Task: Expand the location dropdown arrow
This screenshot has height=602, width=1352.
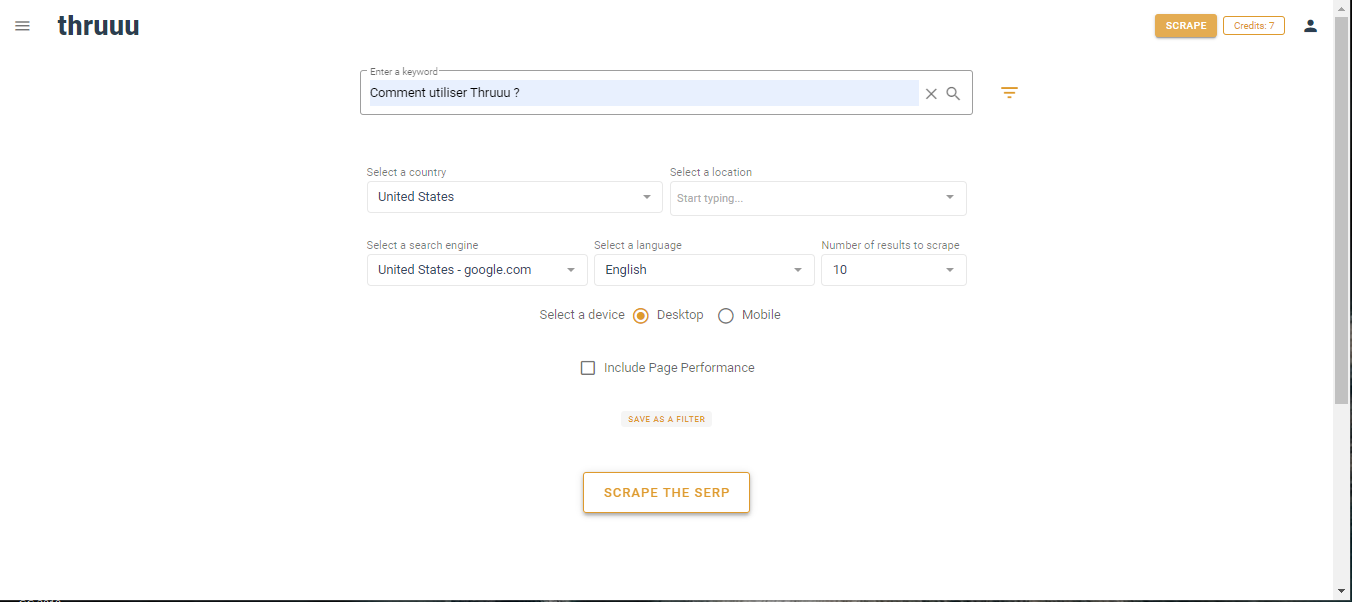Action: click(x=950, y=197)
